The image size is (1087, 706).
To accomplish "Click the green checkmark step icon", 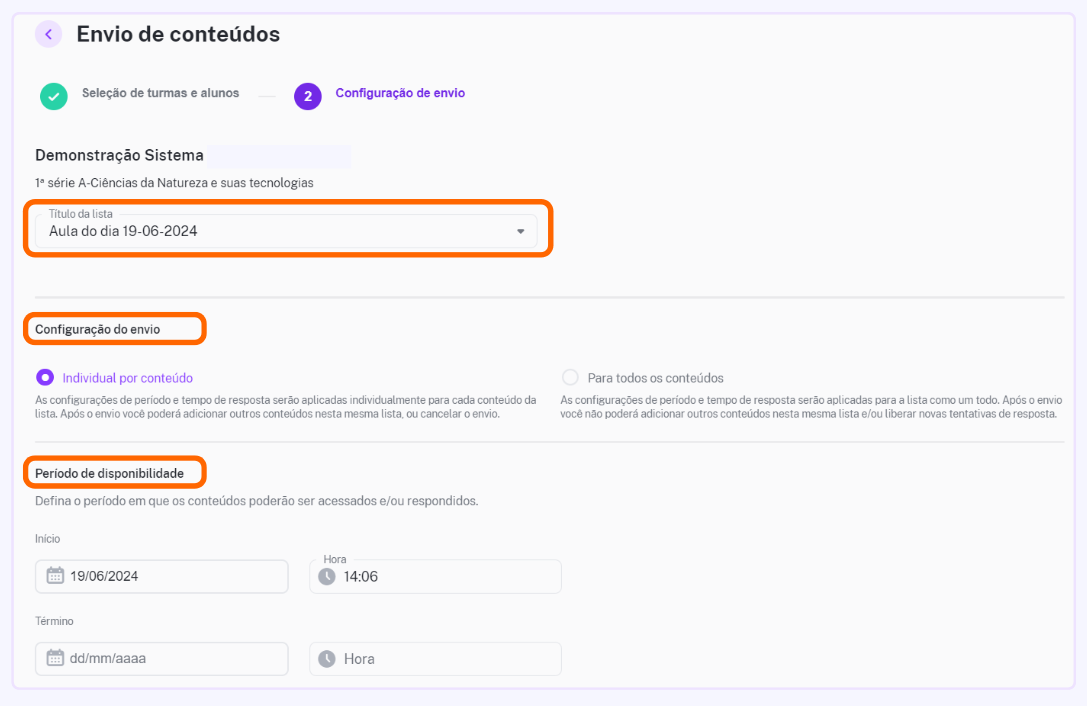I will 53,96.
